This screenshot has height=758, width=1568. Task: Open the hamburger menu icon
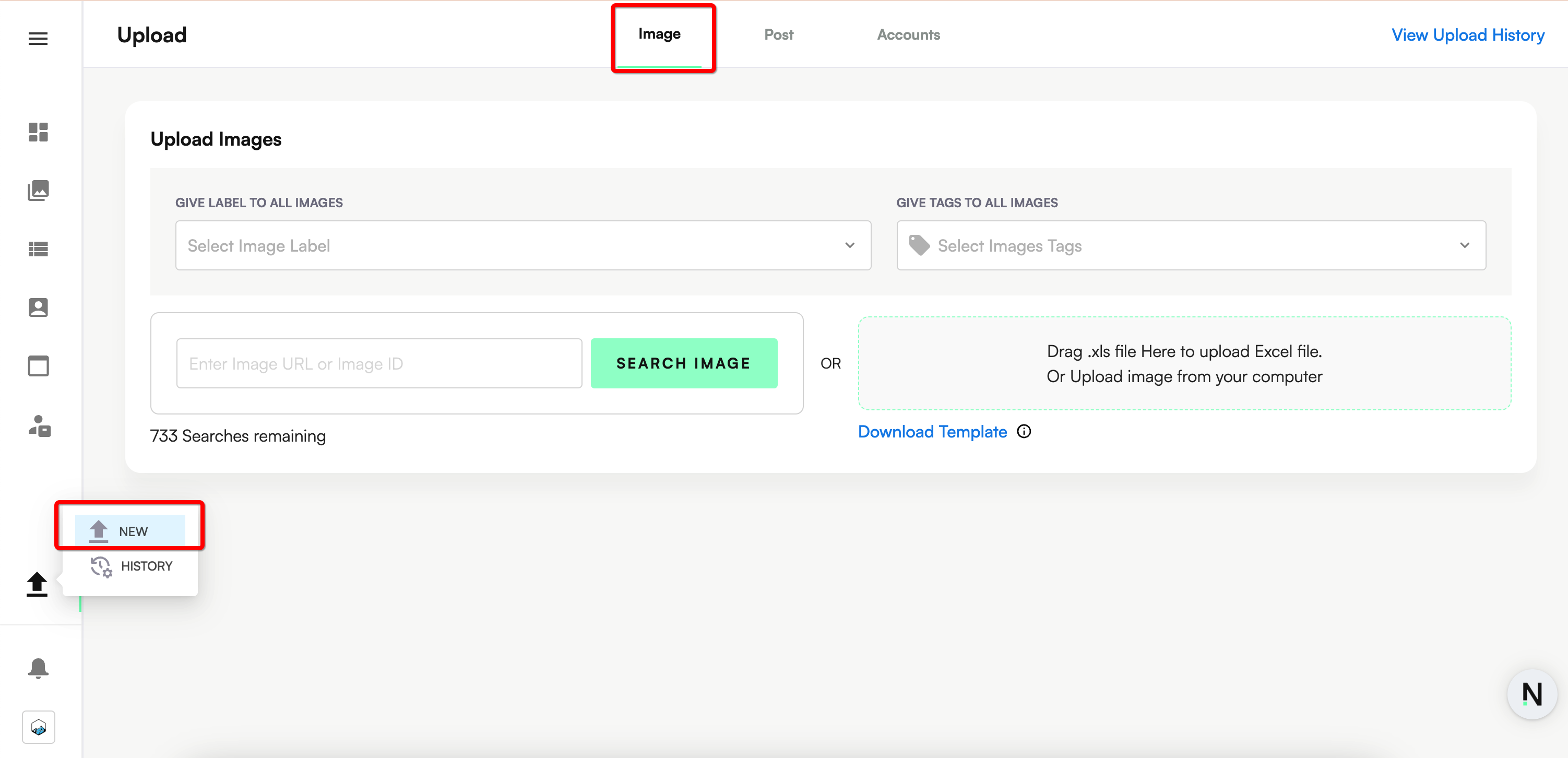[x=38, y=38]
